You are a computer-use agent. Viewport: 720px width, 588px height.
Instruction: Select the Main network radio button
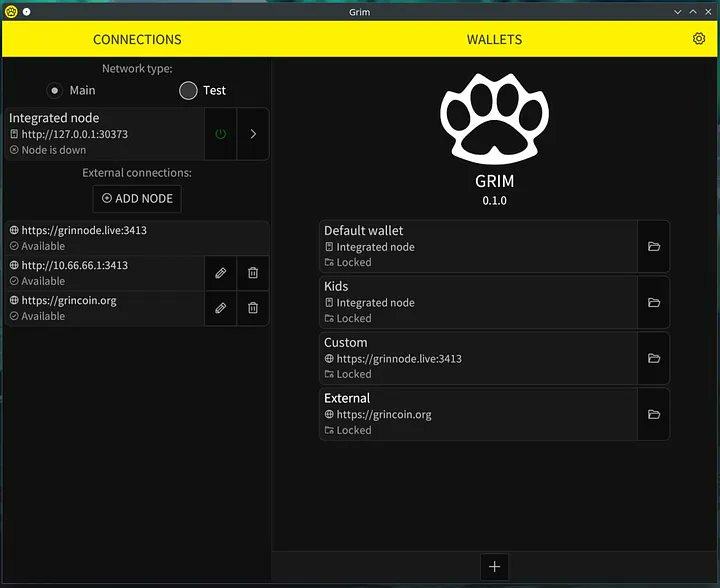(x=55, y=90)
